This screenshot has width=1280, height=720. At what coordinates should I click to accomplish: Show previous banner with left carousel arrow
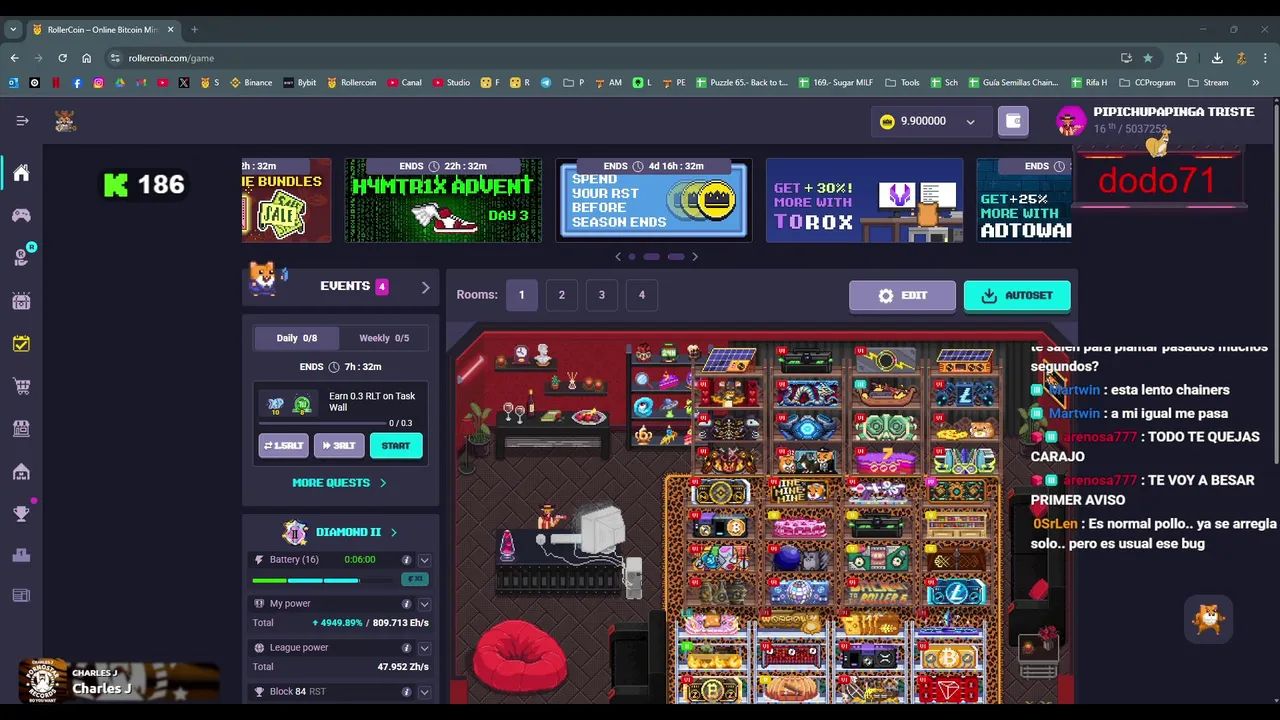618,257
